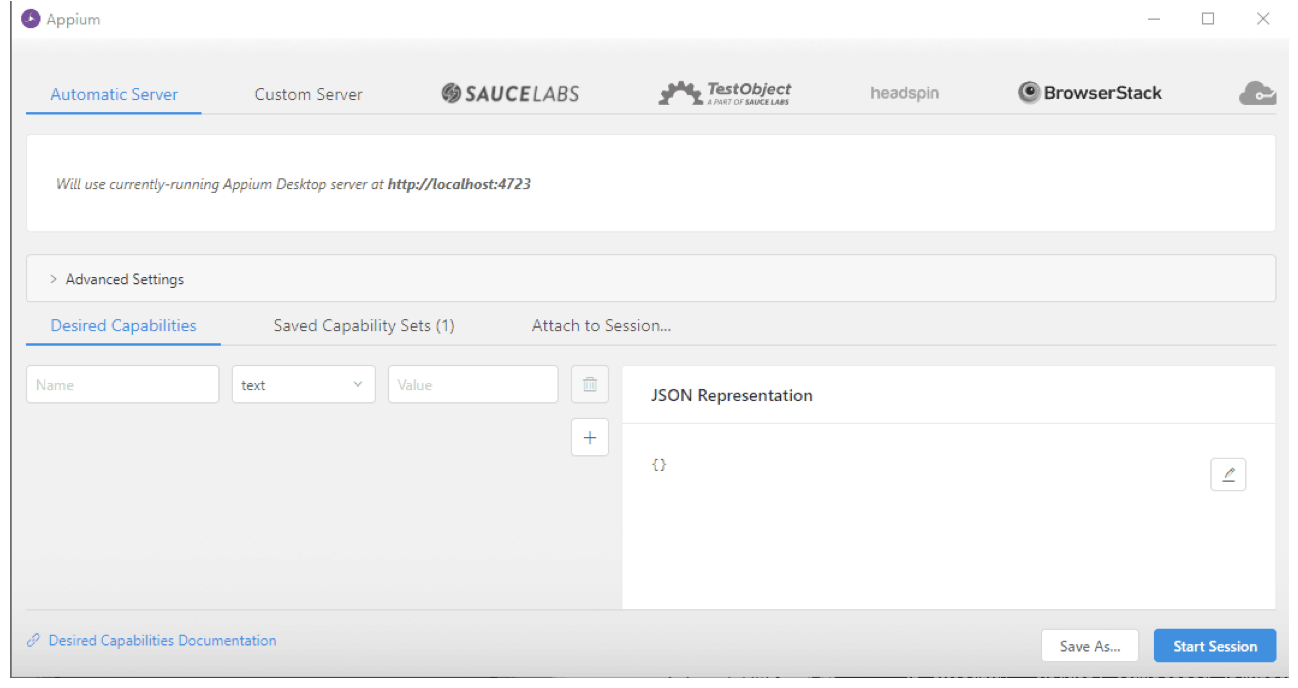Switch to Attach to Session tab

601,326
